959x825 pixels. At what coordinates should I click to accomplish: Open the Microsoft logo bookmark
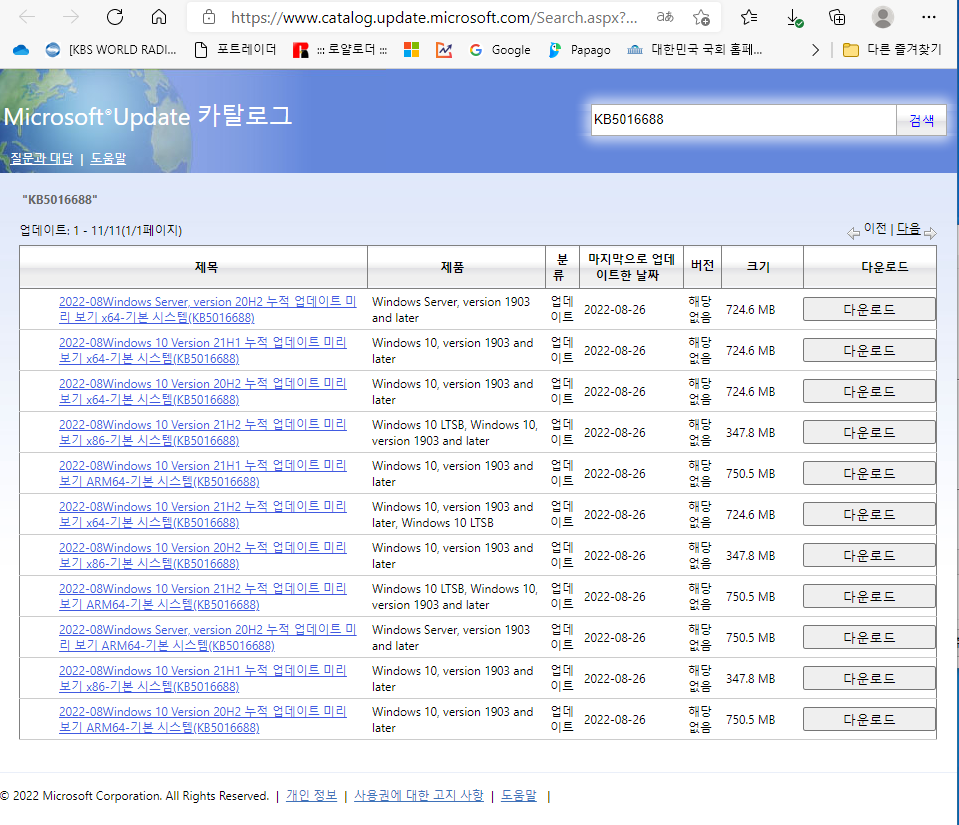click(412, 50)
